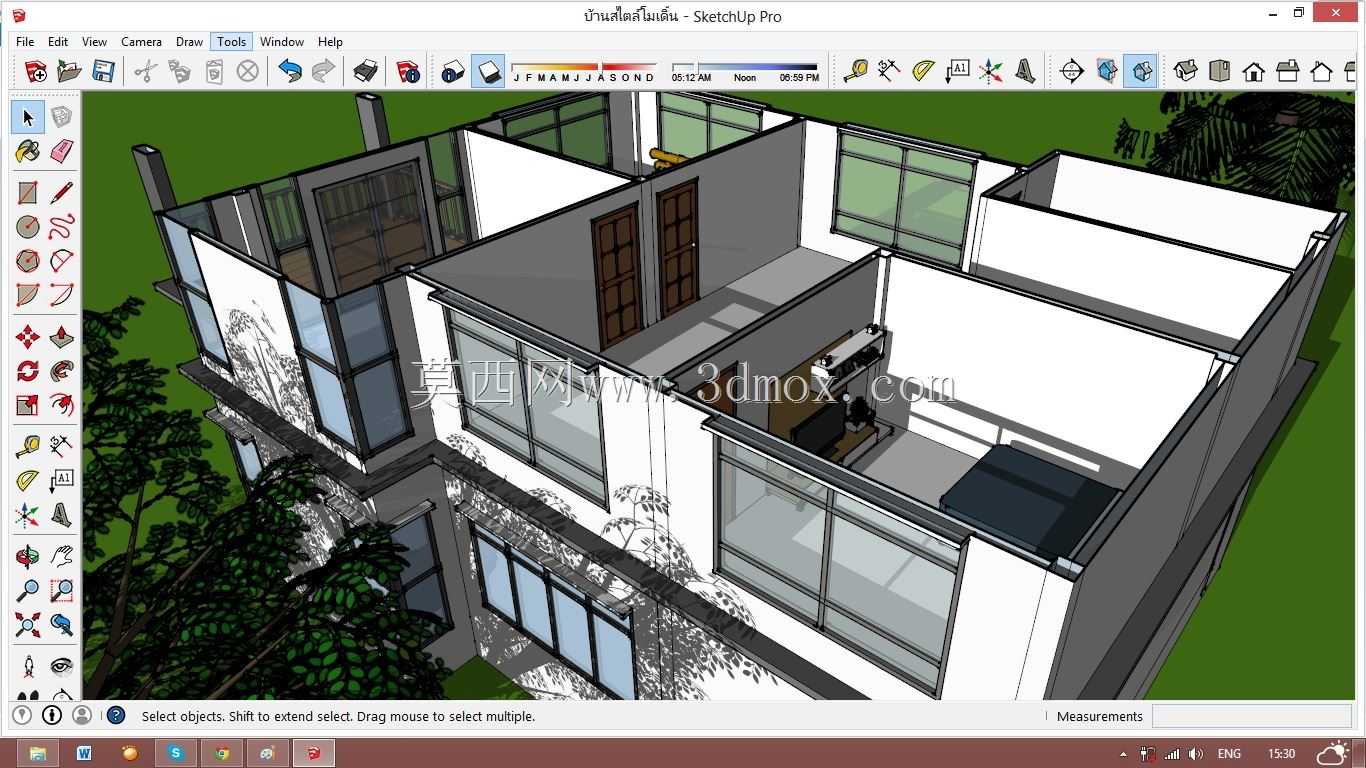Image resolution: width=1366 pixels, height=768 pixels.
Task: Activate the Paint Bucket tool
Action: pyautogui.click(x=28, y=152)
